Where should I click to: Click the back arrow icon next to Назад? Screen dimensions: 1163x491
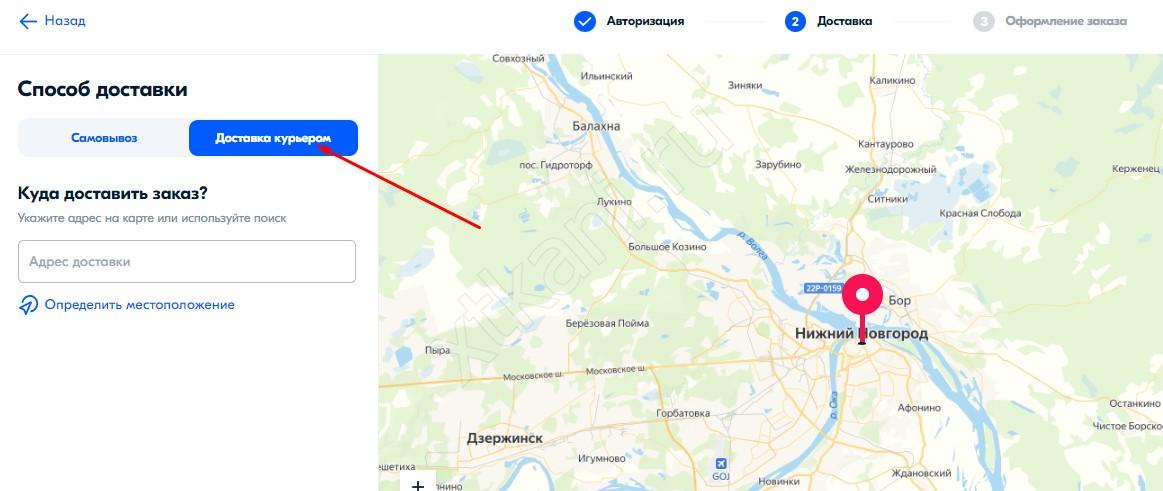[28, 21]
